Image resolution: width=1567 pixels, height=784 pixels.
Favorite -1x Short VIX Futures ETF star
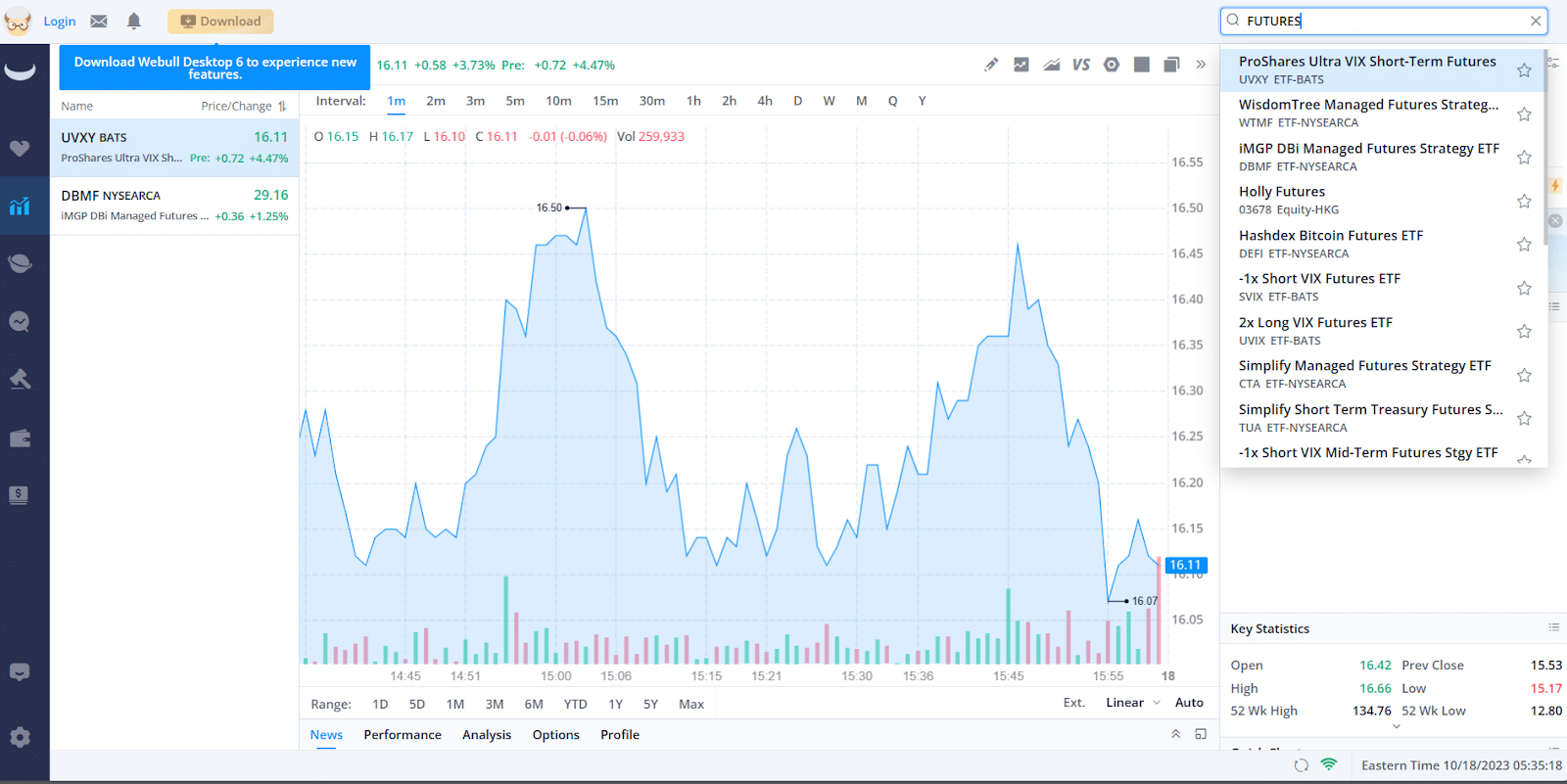(x=1524, y=289)
